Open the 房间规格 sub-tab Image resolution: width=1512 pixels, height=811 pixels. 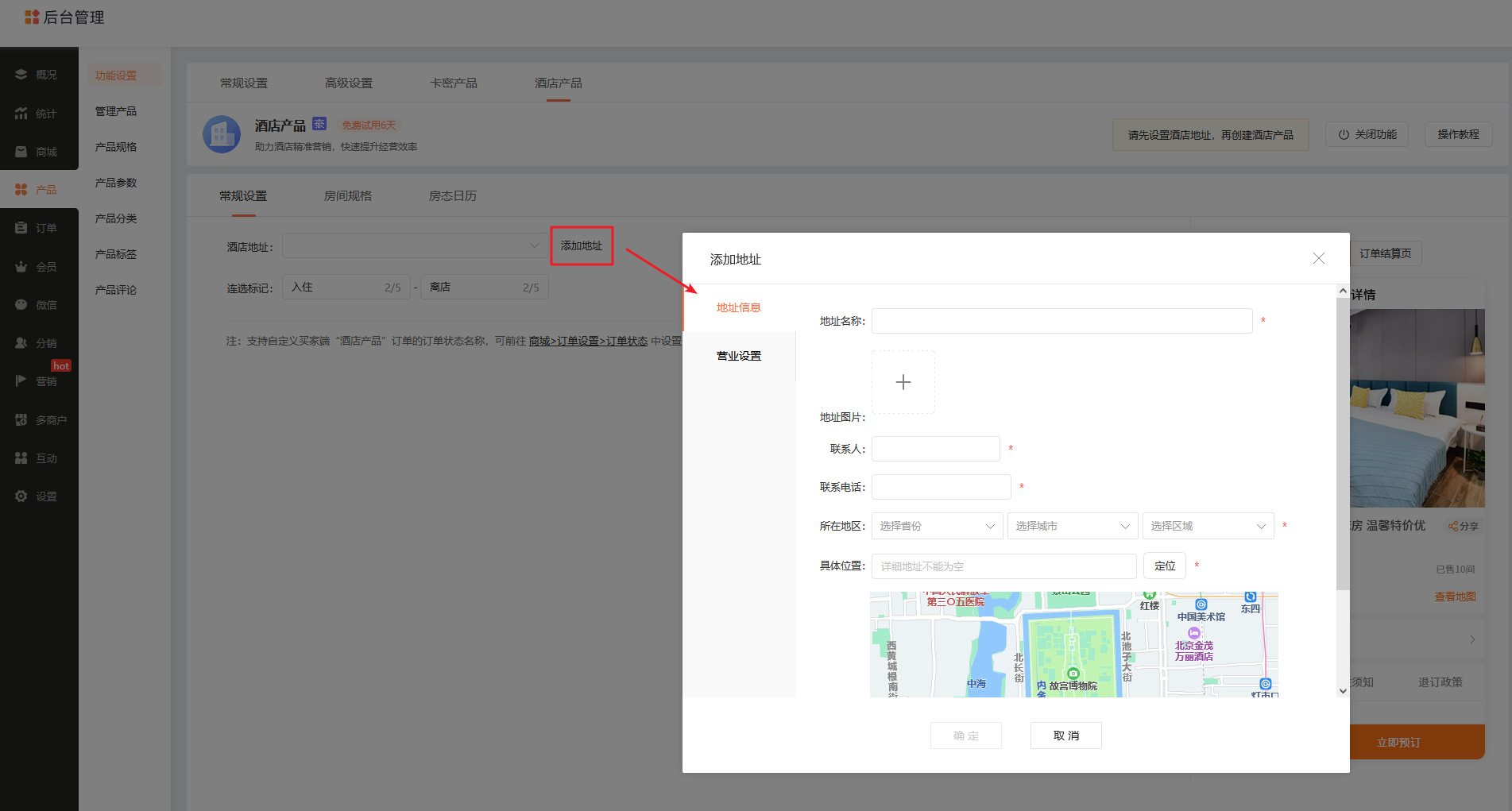348,195
